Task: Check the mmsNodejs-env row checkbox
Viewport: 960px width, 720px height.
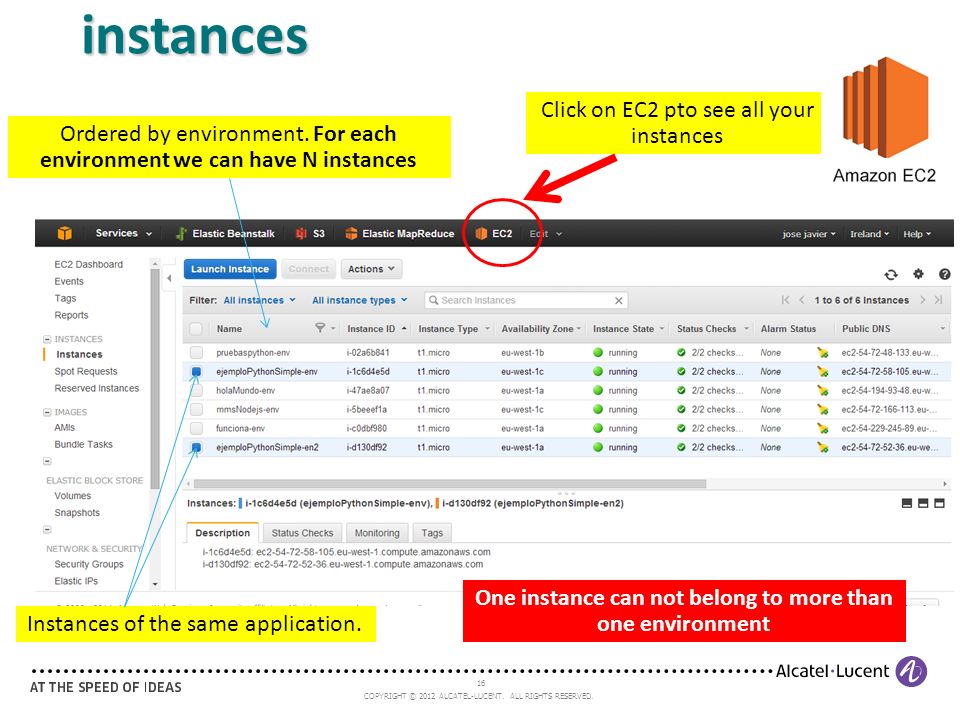Action: click(x=196, y=410)
